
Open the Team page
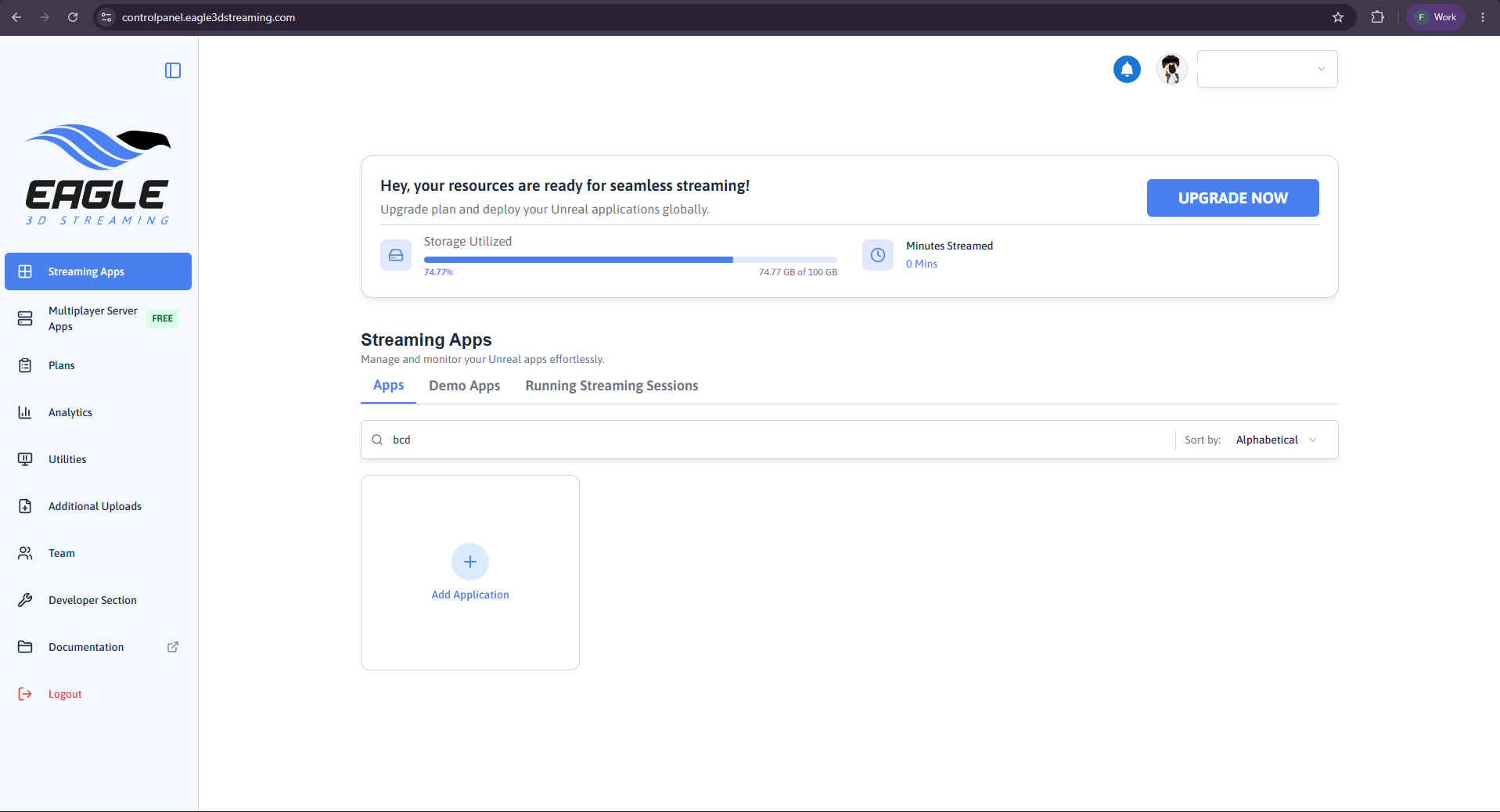[98, 553]
